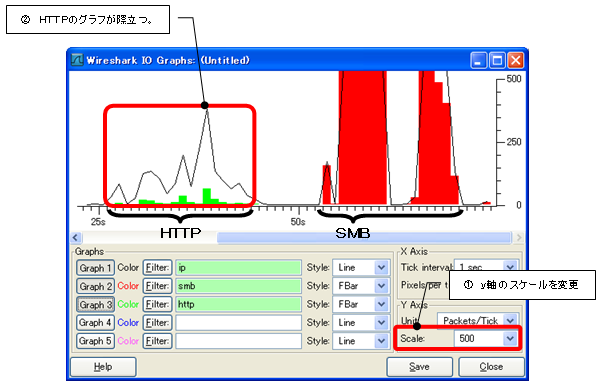This screenshot has height=384, width=599.
Task: Click graph scrollbar left arrow
Action: tap(76, 238)
